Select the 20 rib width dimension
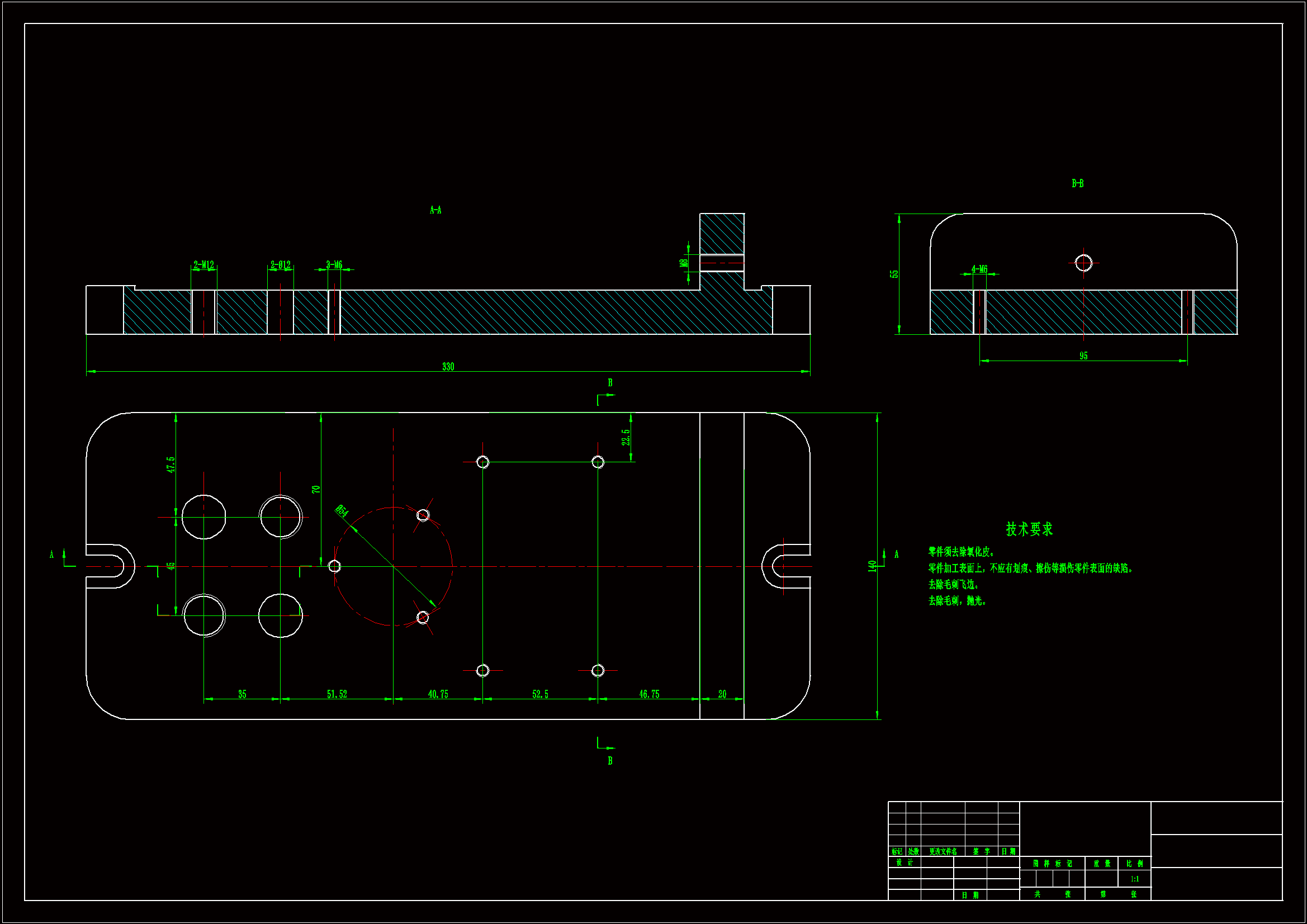 coord(722,694)
